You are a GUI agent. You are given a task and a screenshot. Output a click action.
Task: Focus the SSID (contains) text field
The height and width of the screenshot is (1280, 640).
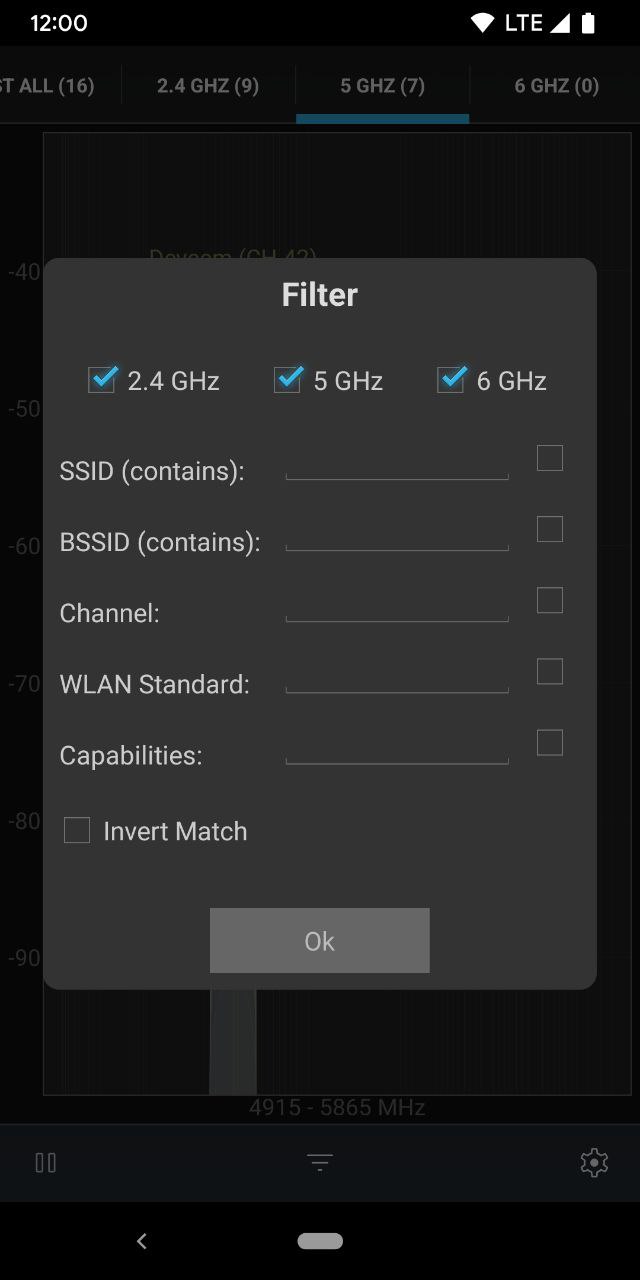[x=397, y=463]
